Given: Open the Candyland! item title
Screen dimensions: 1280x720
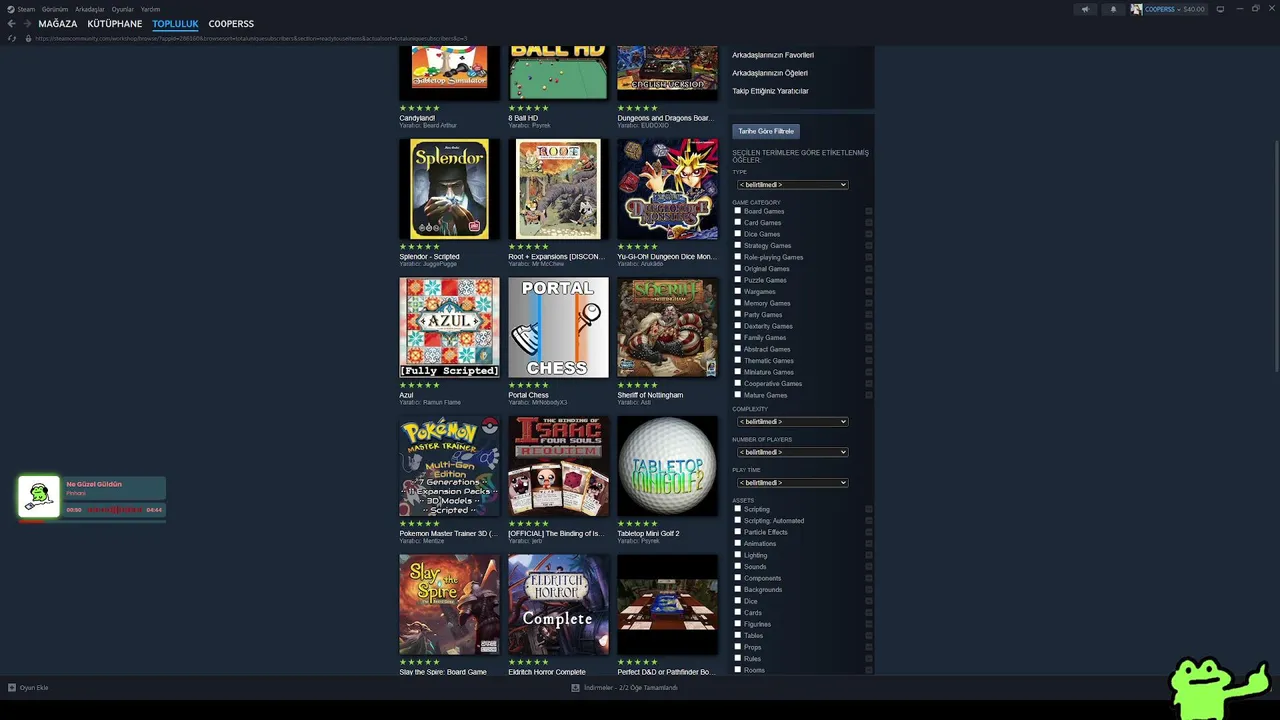Looking at the screenshot, I should coord(417,118).
